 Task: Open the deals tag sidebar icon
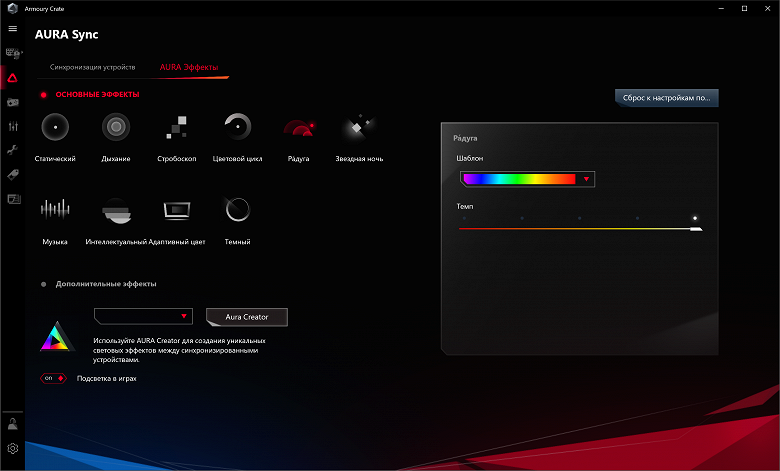point(13,175)
